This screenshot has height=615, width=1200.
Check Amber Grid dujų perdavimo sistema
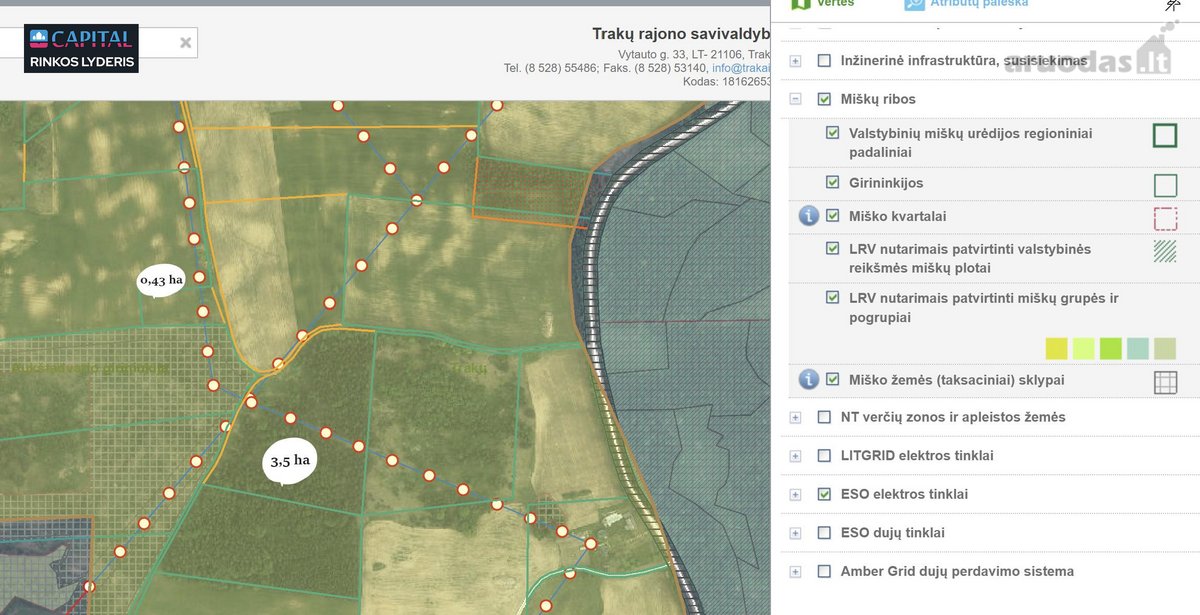click(x=824, y=572)
